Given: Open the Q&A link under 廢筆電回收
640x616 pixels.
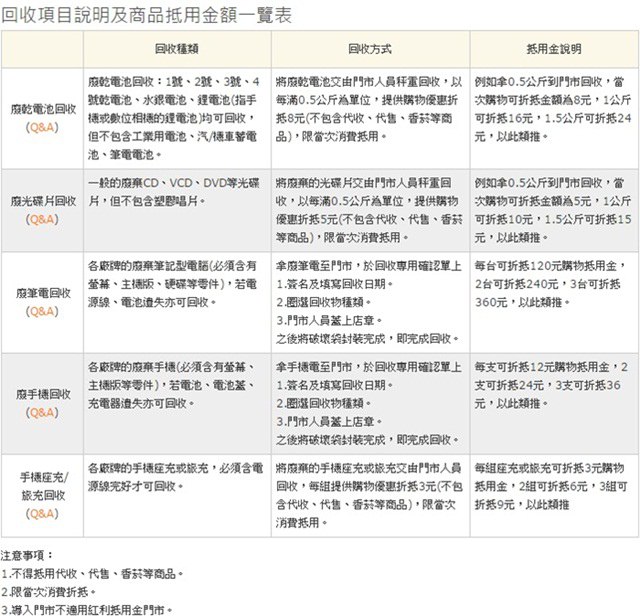Looking at the screenshot, I should click(42, 311).
